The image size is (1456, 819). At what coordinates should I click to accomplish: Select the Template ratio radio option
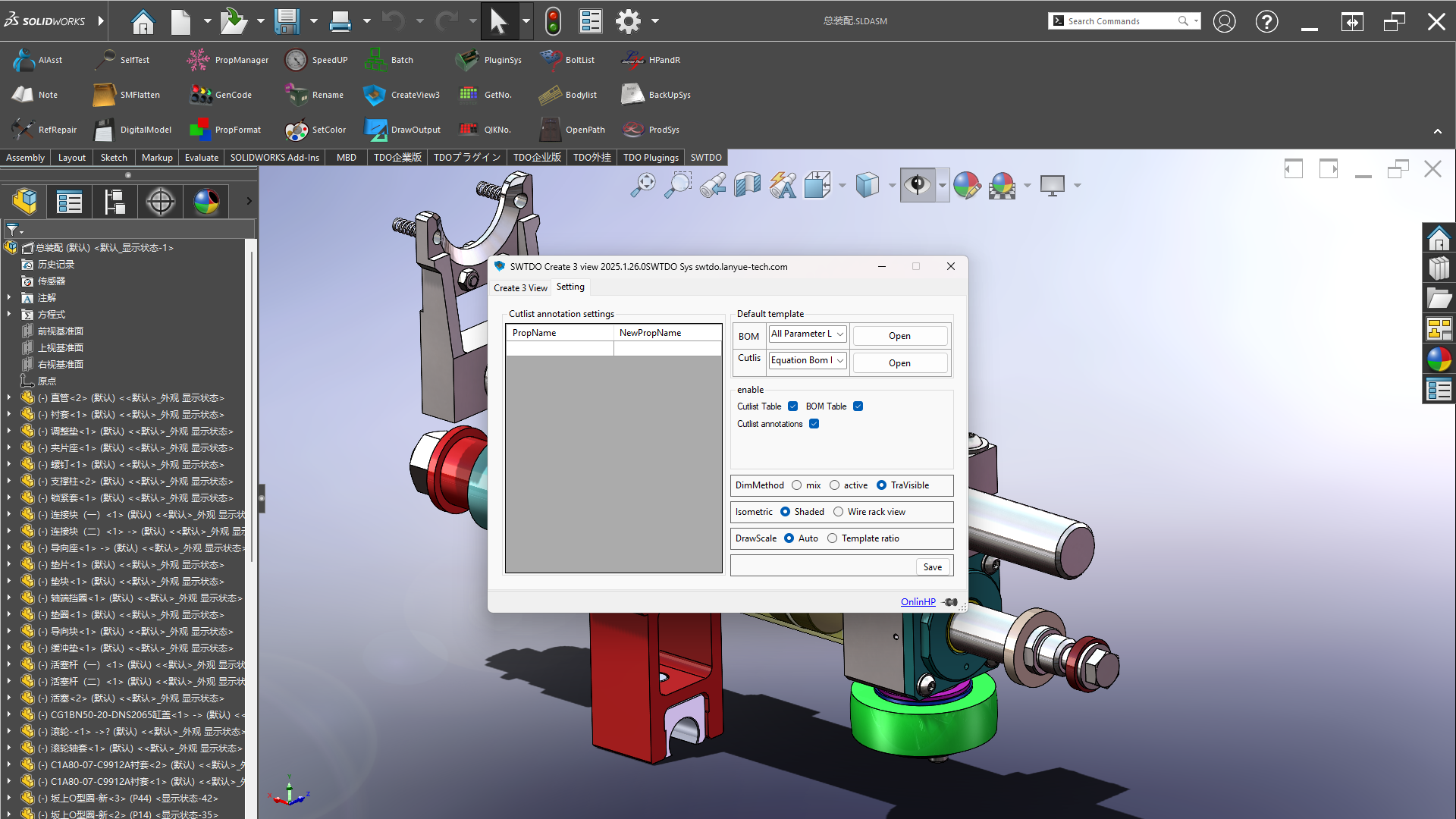[x=832, y=538]
